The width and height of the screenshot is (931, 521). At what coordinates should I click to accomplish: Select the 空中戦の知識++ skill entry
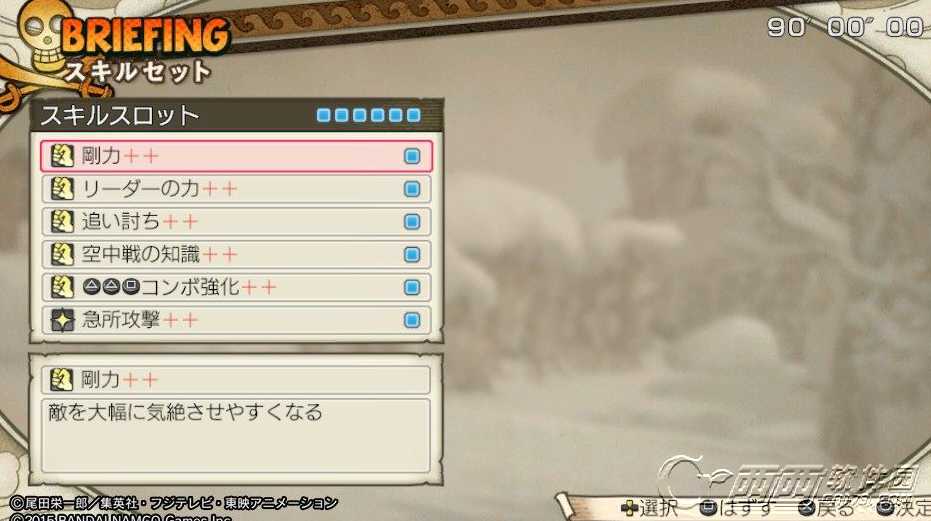point(236,254)
